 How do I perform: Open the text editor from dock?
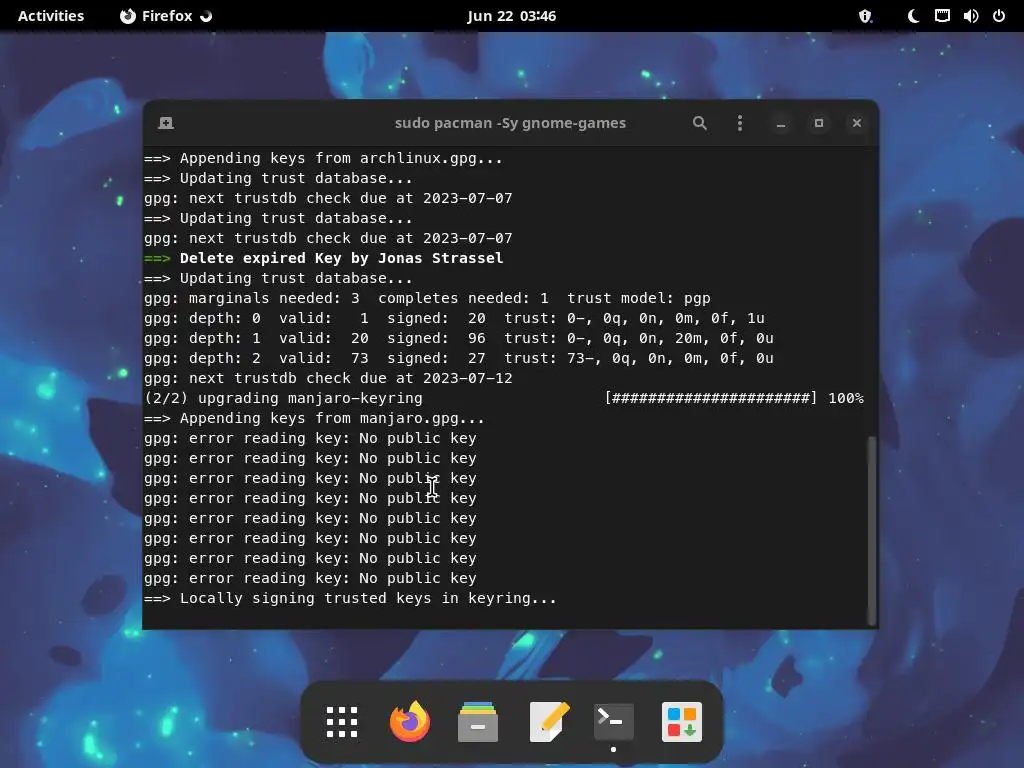point(549,722)
